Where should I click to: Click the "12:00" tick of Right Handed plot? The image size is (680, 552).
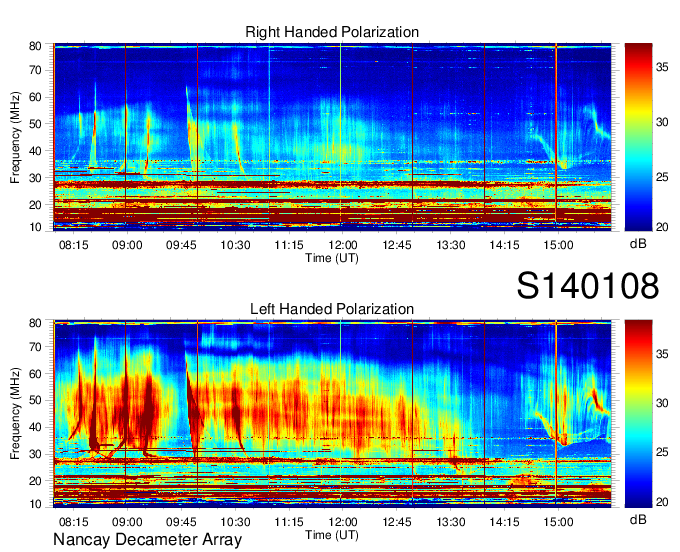343,245
